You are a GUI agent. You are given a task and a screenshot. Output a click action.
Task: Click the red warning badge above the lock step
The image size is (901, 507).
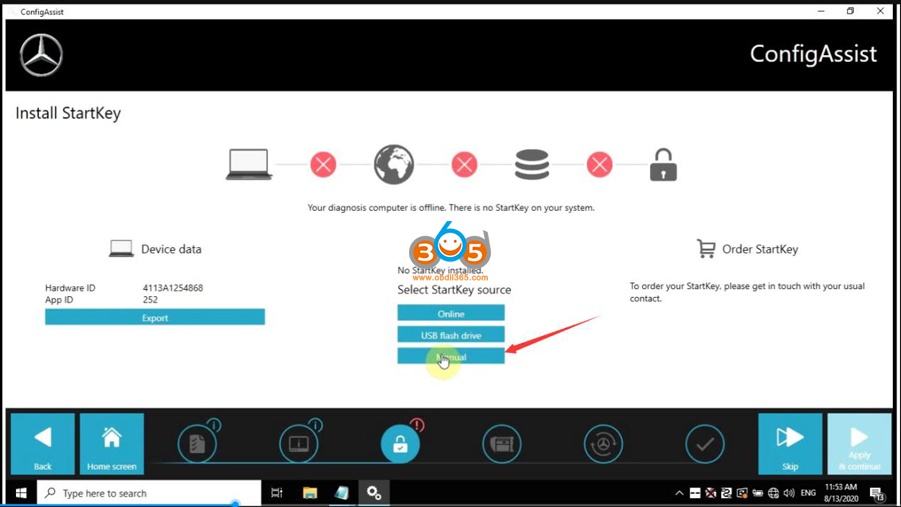[x=417, y=425]
